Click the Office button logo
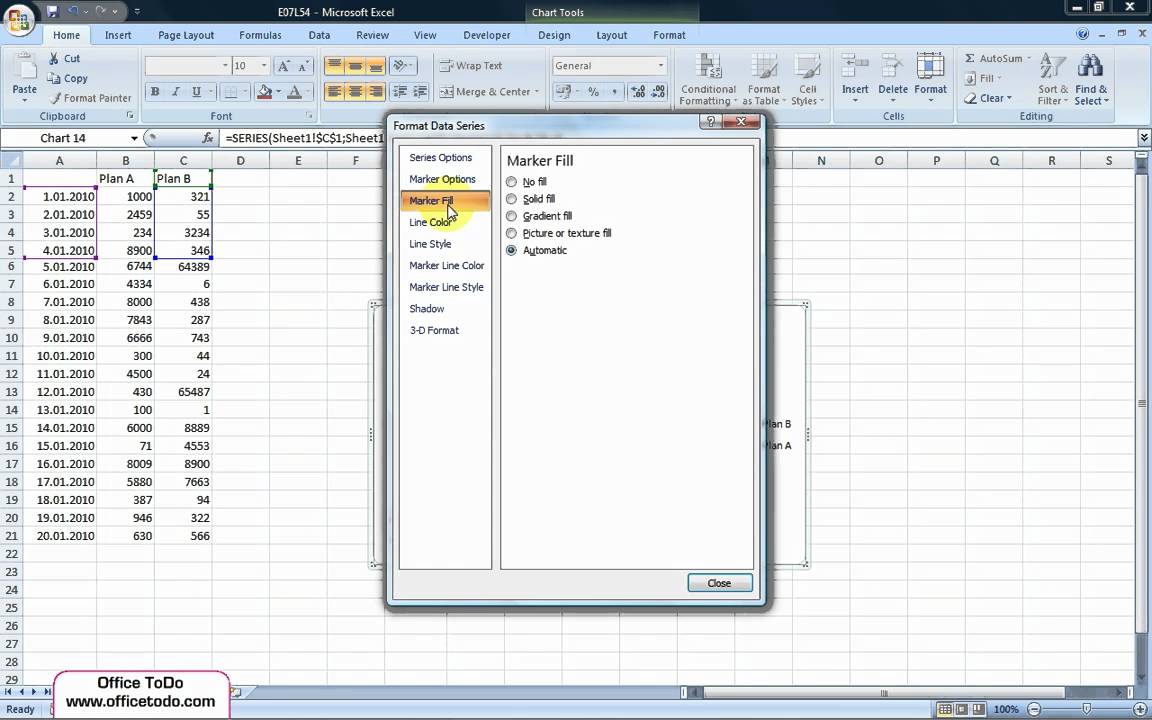The image size is (1152, 720). 18,19
